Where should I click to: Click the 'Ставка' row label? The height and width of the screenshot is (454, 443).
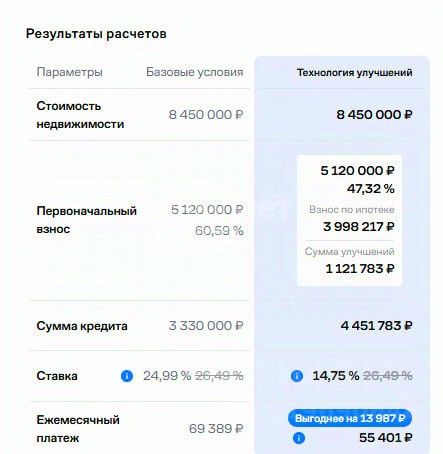pos(57,376)
